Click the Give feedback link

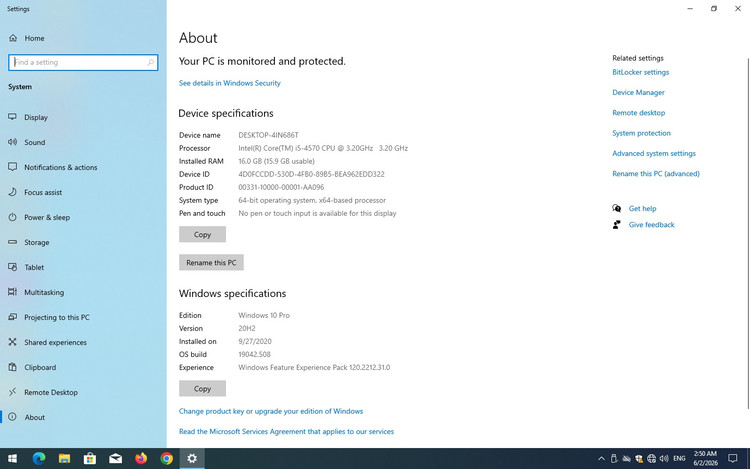tap(651, 225)
